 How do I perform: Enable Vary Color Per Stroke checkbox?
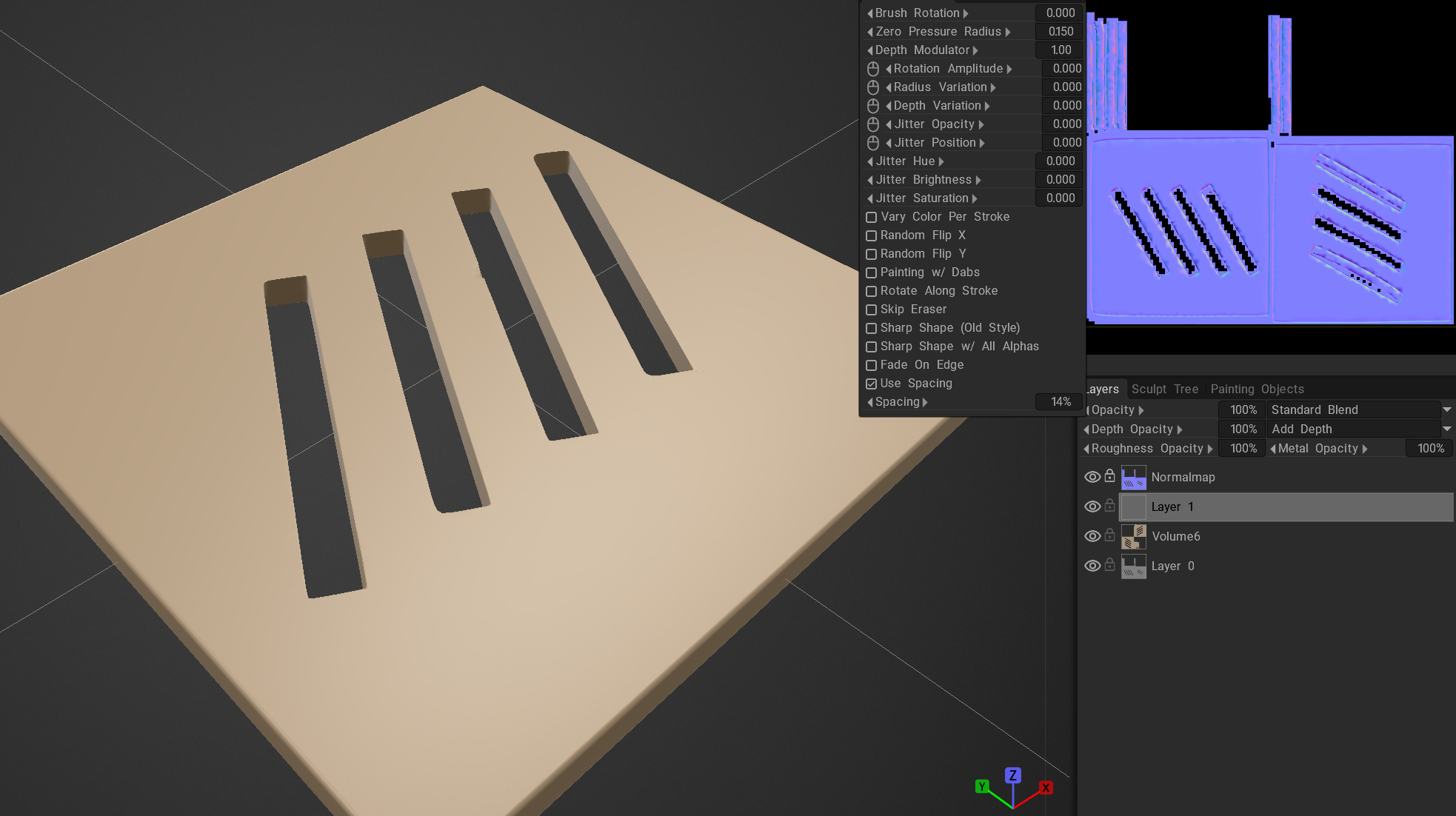coord(872,217)
